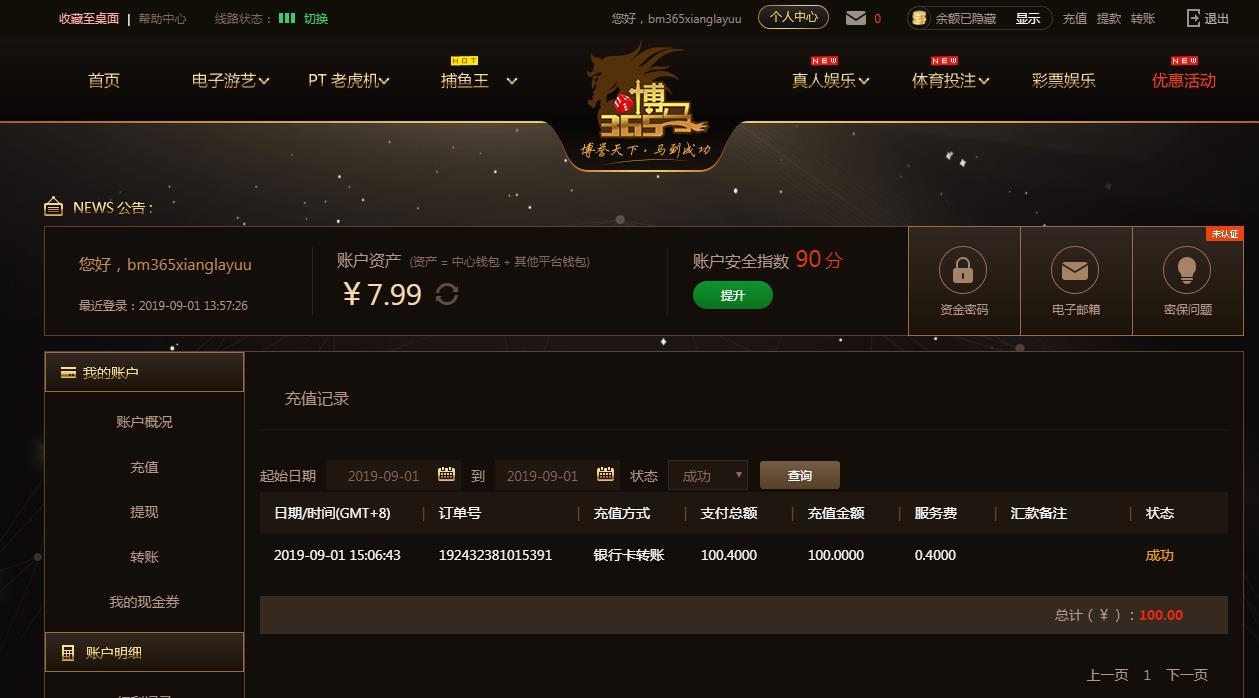Go to 优惠活动 in navigation
The image size is (1259, 698).
(1184, 81)
